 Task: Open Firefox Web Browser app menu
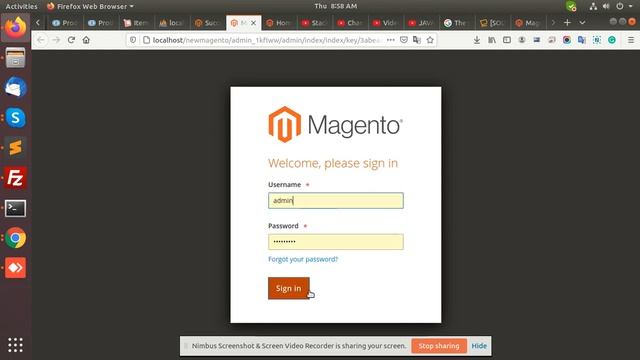[x=91, y=6]
